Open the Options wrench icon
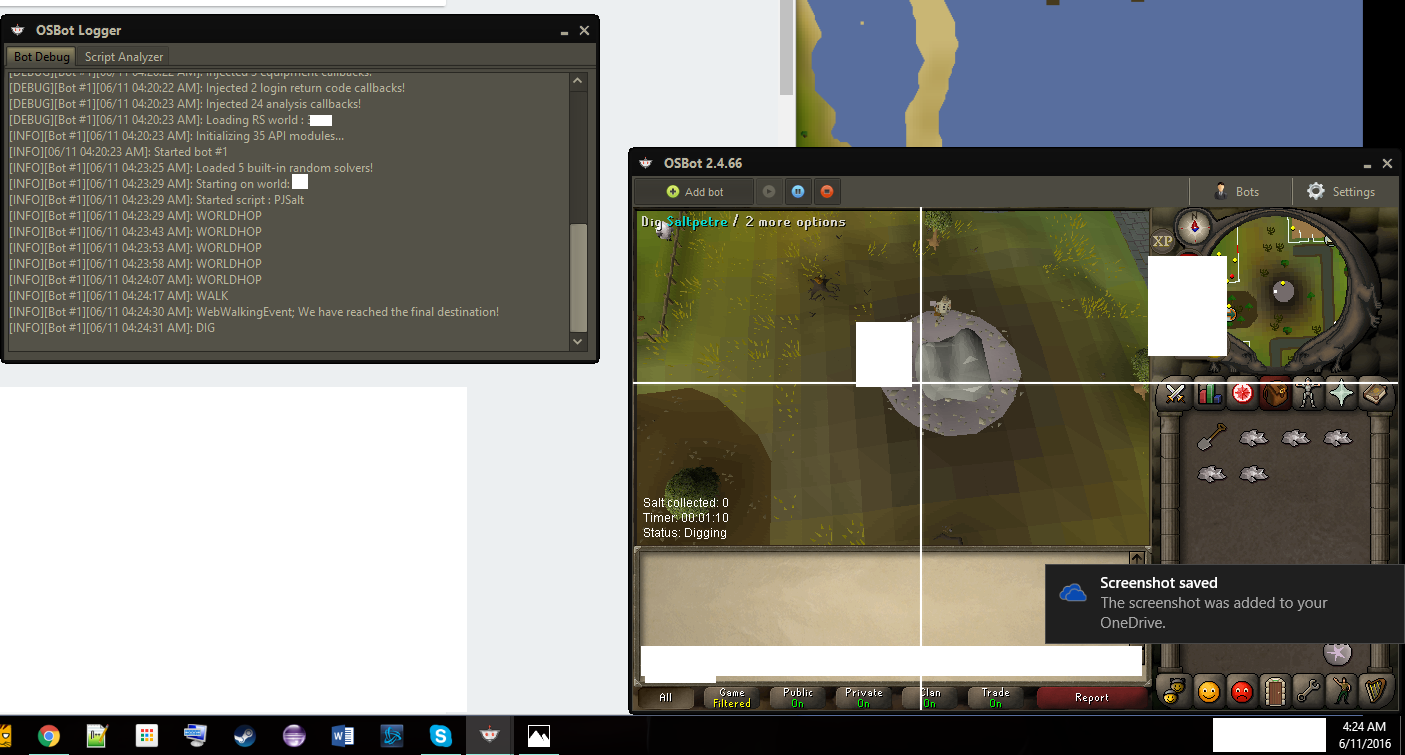The image size is (1405, 755). point(1309,690)
